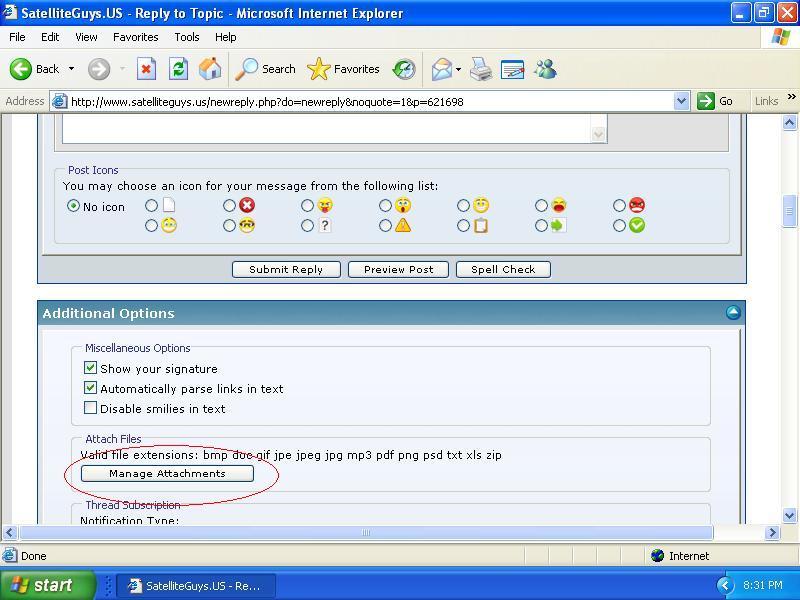The width and height of the screenshot is (800, 600).
Task: Click the Preview Post button
Action: click(x=398, y=269)
